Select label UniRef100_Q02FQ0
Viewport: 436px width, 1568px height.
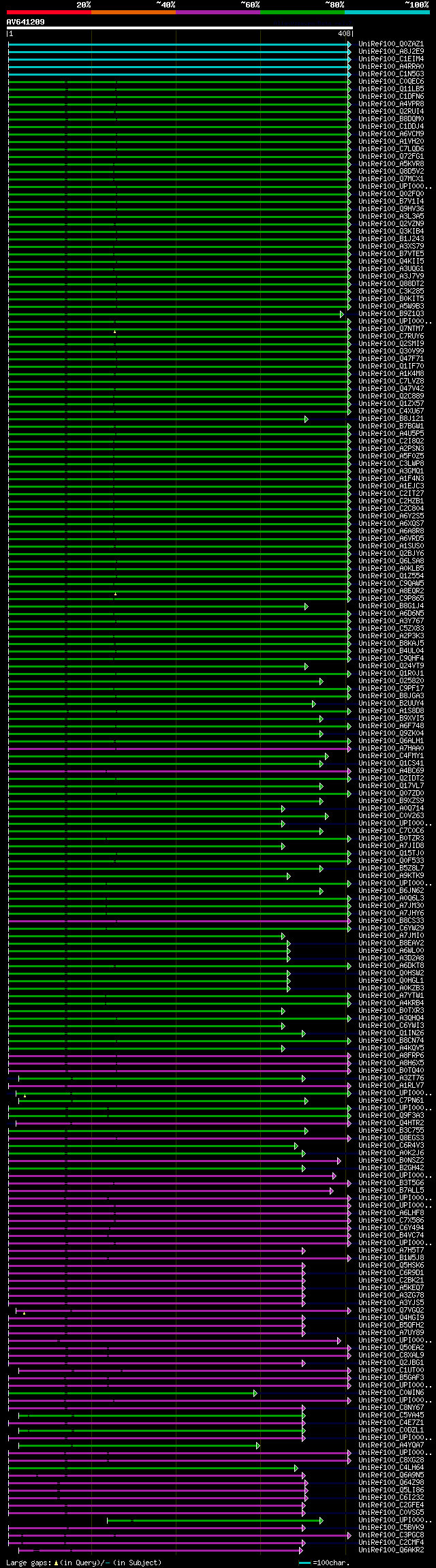[x=391, y=194]
